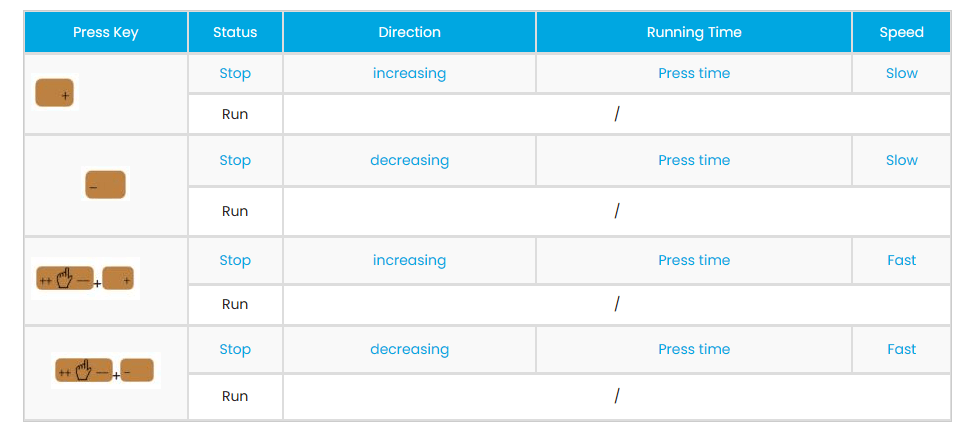Image resolution: width=974 pixels, height=444 pixels.
Task: Click the brown minus key icon
Action: [x=106, y=185]
